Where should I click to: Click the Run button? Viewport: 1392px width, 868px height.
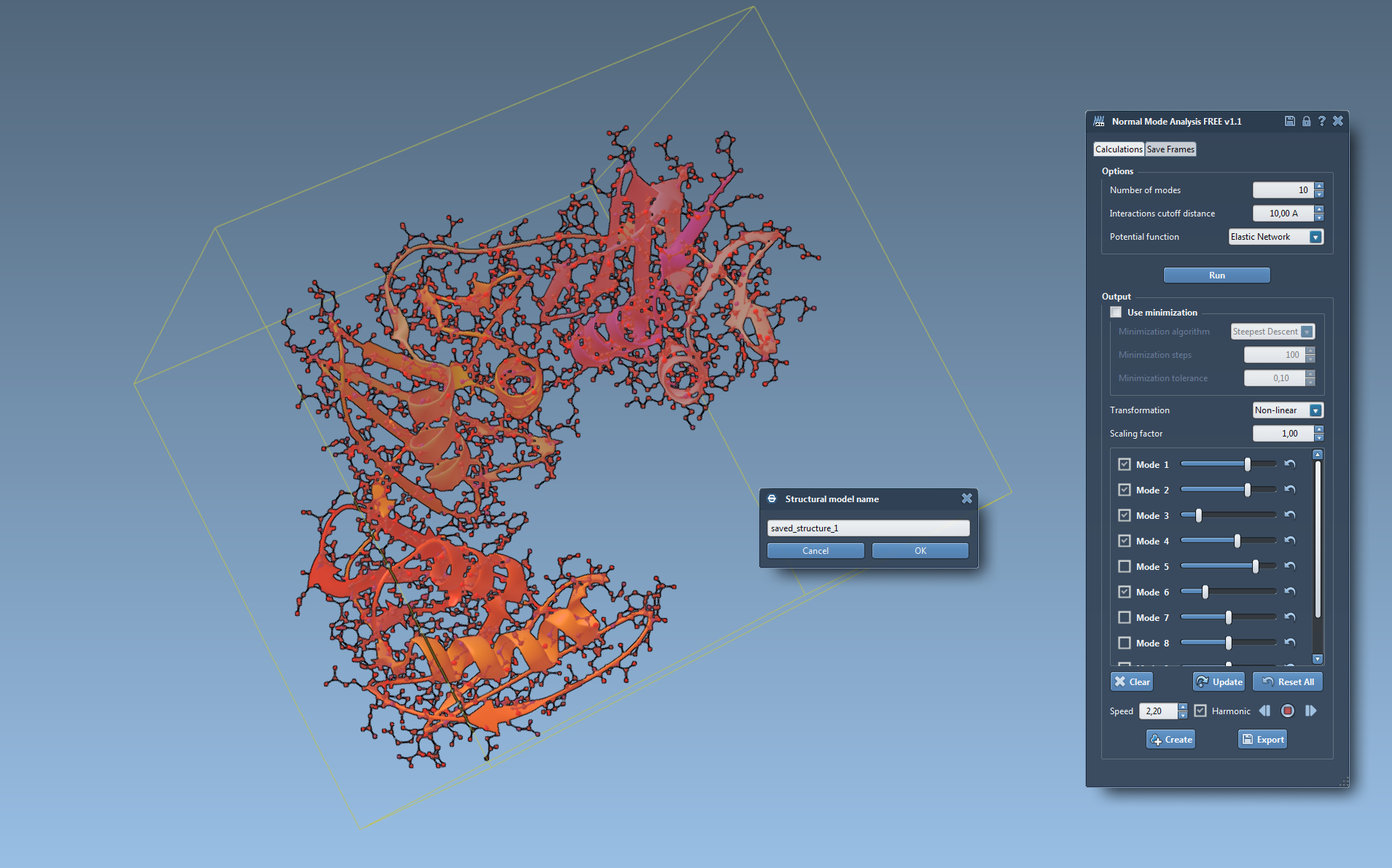coord(1216,275)
